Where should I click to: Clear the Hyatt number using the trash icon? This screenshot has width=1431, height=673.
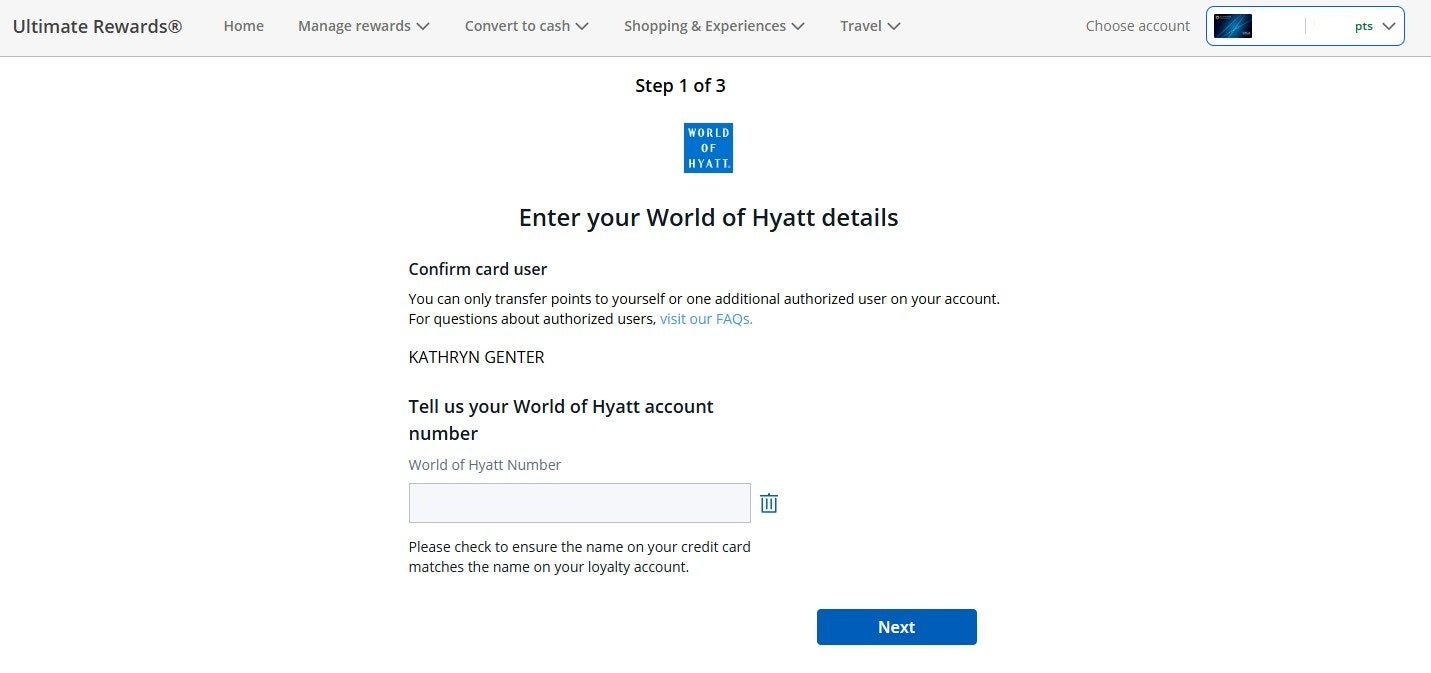(769, 503)
